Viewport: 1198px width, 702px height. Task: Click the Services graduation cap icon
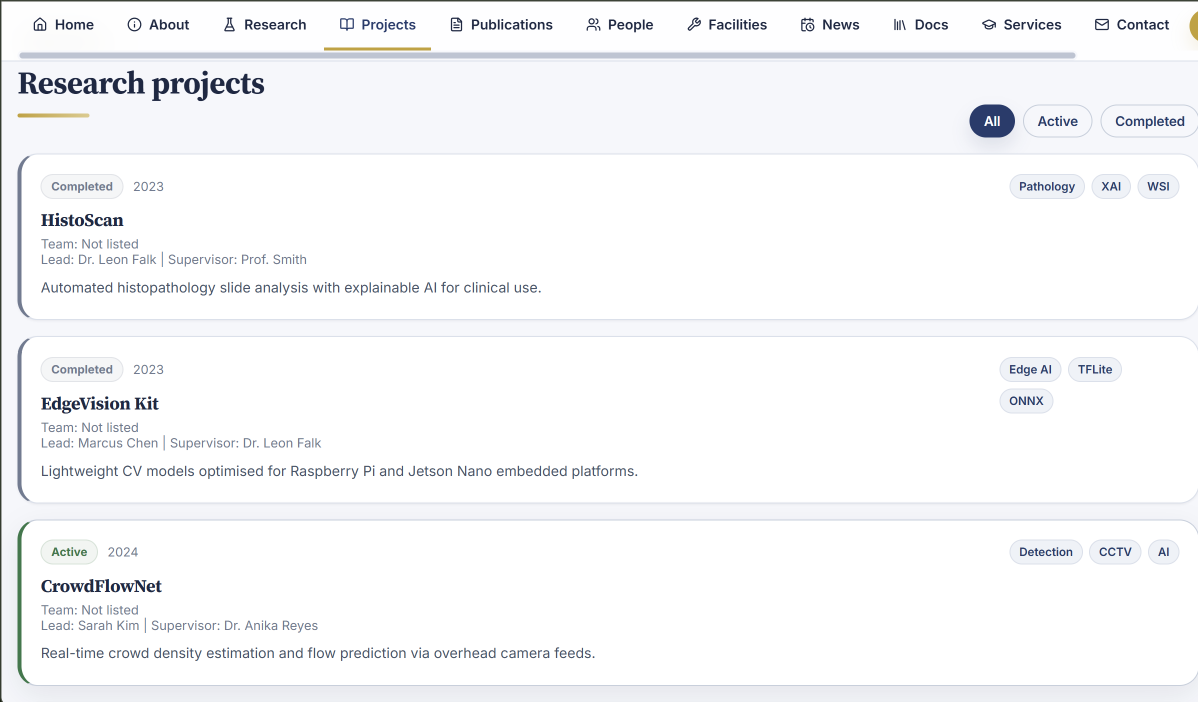coord(989,24)
